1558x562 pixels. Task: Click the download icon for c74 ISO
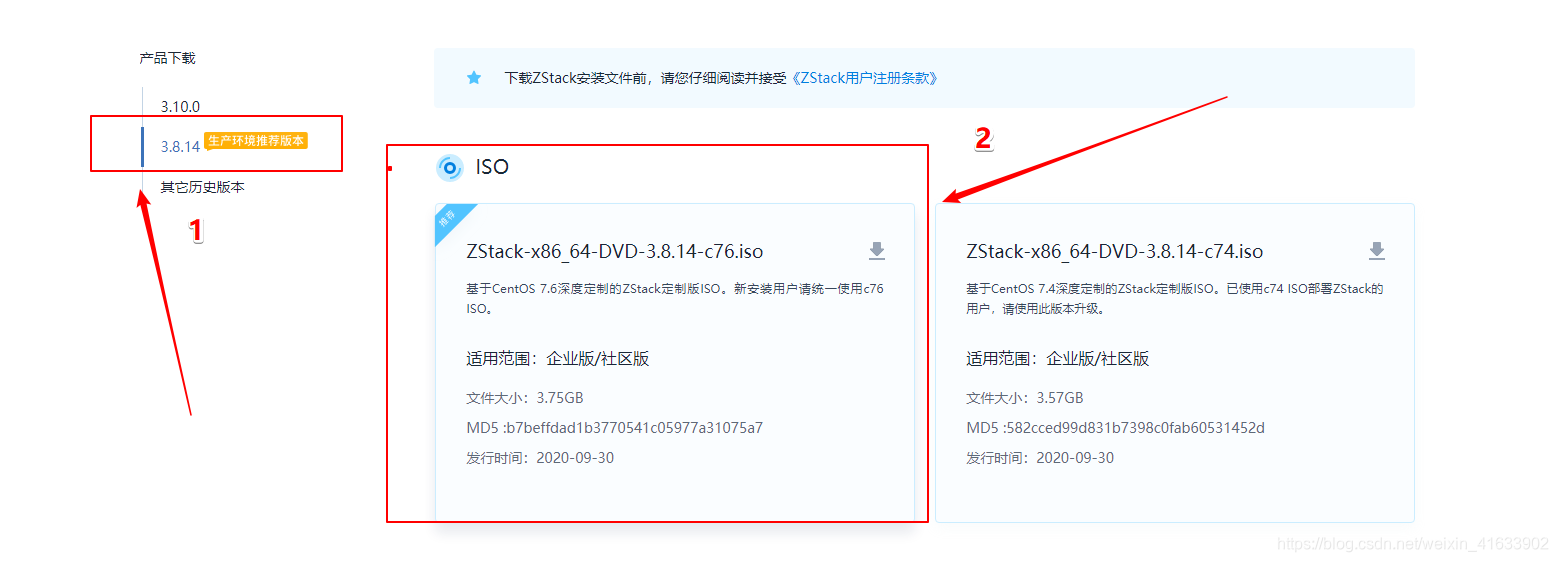click(1377, 251)
